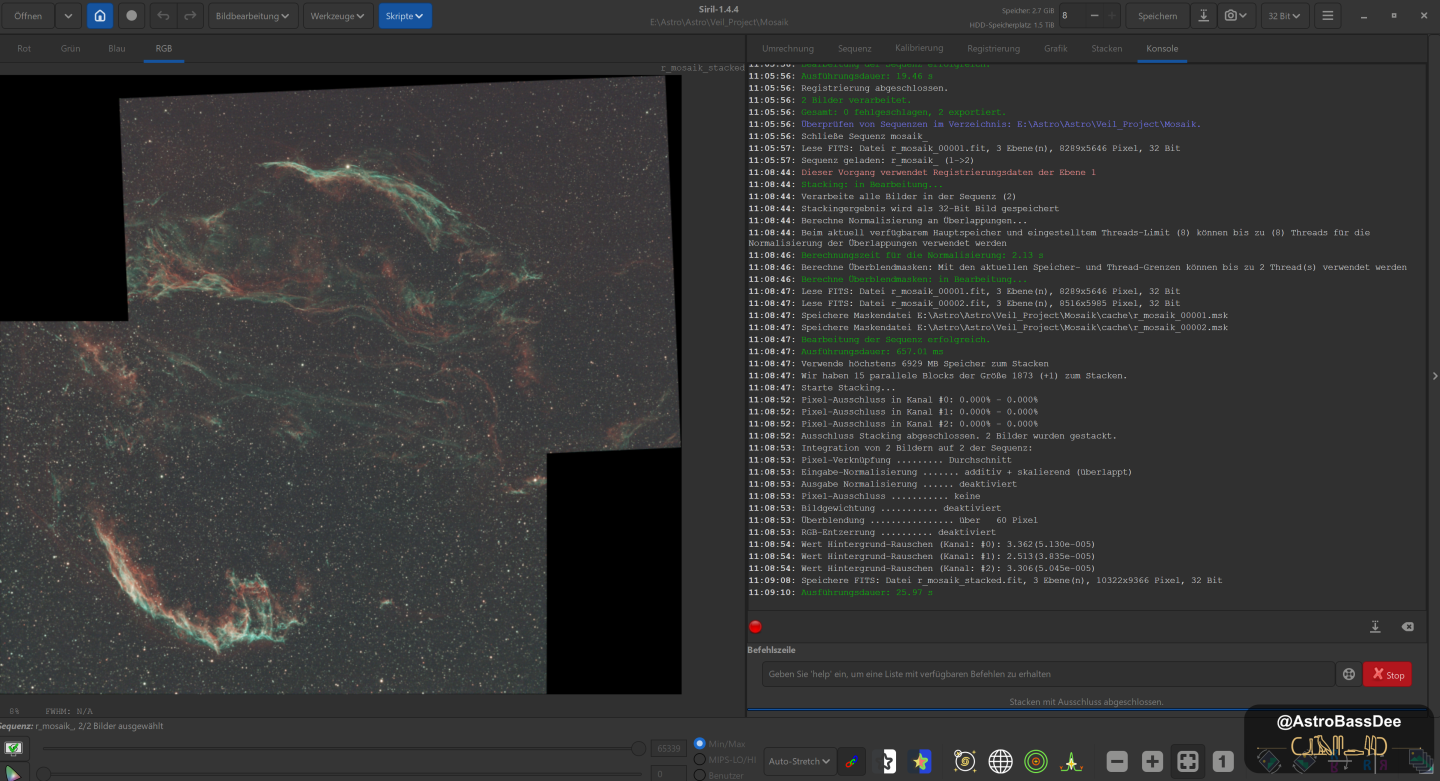Viewport: 1440px width, 781px height.
Task: Click the save-as download arrow icon
Action: coord(1203,16)
